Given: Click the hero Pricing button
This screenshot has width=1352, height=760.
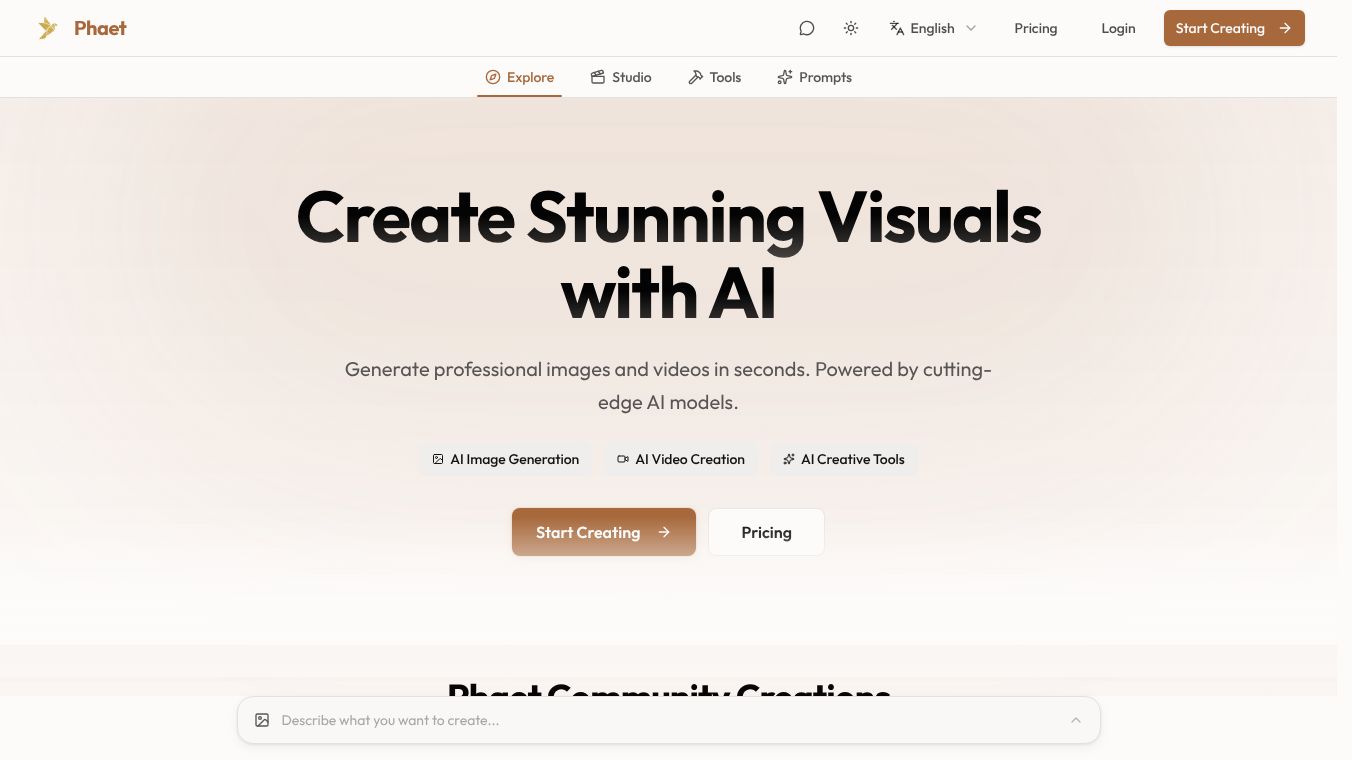Looking at the screenshot, I should (767, 532).
